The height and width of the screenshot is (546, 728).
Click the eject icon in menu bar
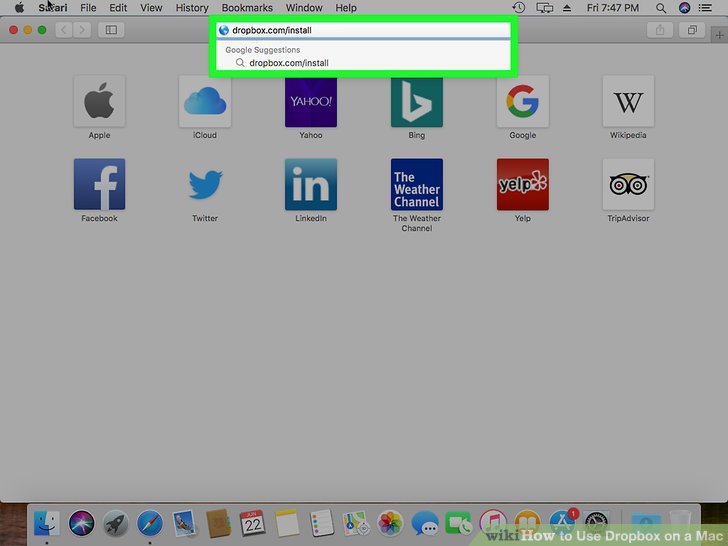tap(567, 8)
